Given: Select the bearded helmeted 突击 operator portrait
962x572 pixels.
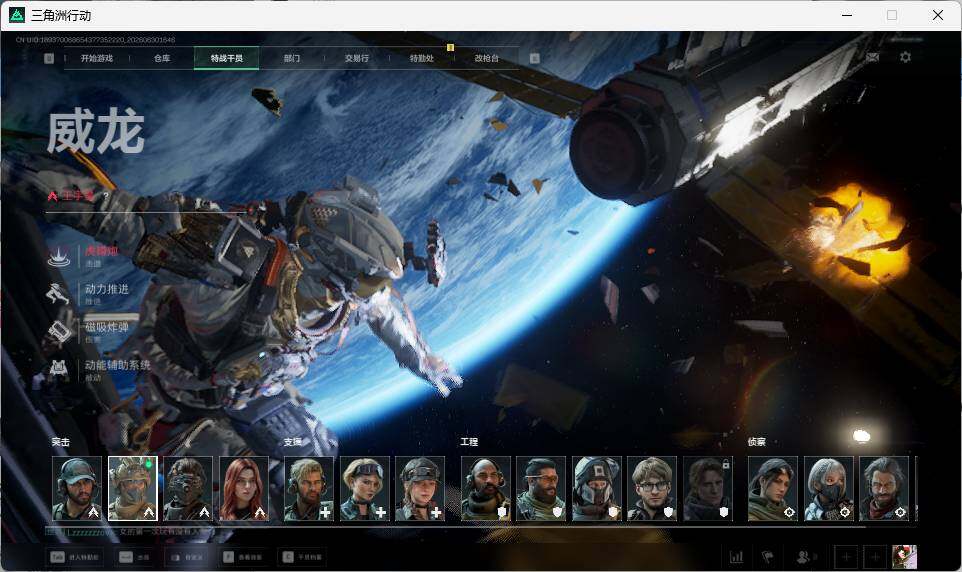Looking at the screenshot, I should pyautogui.click(x=77, y=489).
